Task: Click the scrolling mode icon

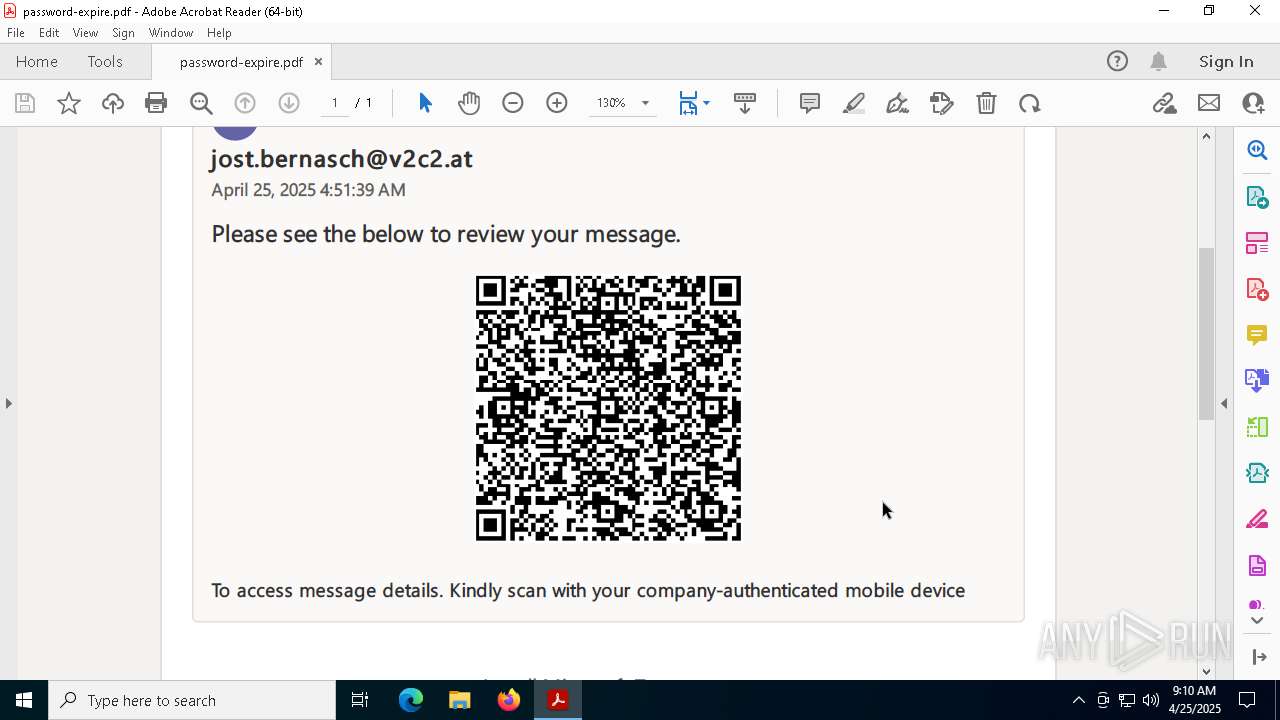Action: coord(745,103)
